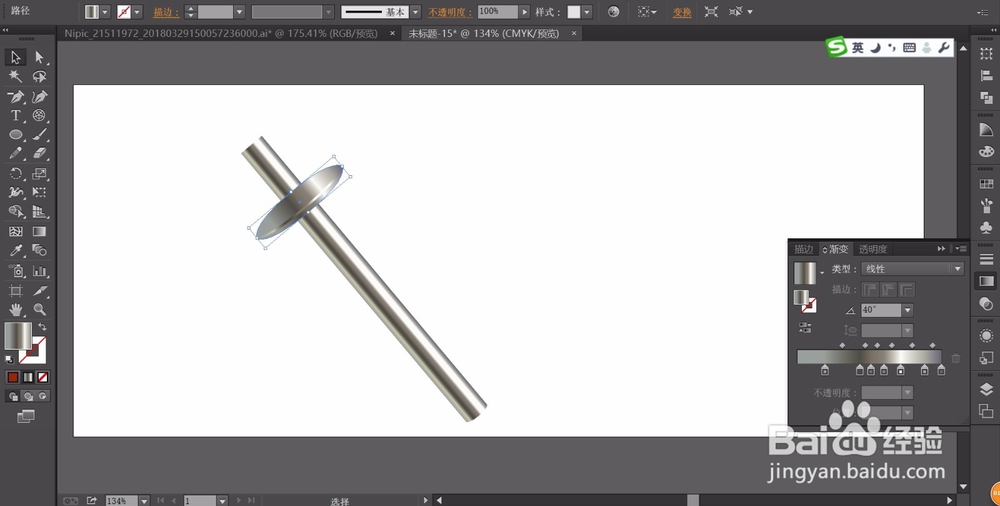
Task: Swap fill and stroke arrows
Action: [x=43, y=327]
